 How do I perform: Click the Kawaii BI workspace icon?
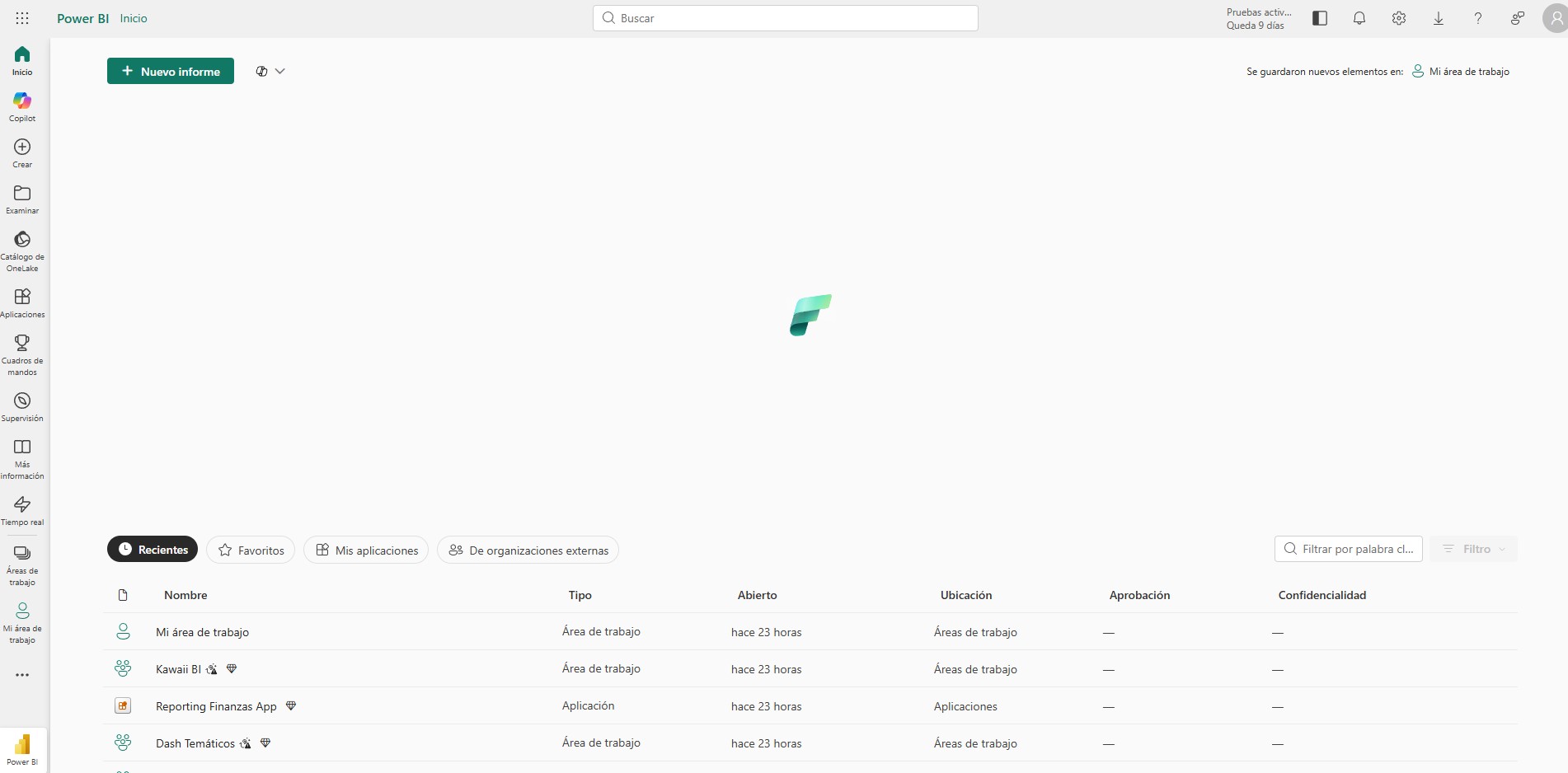tap(123, 668)
